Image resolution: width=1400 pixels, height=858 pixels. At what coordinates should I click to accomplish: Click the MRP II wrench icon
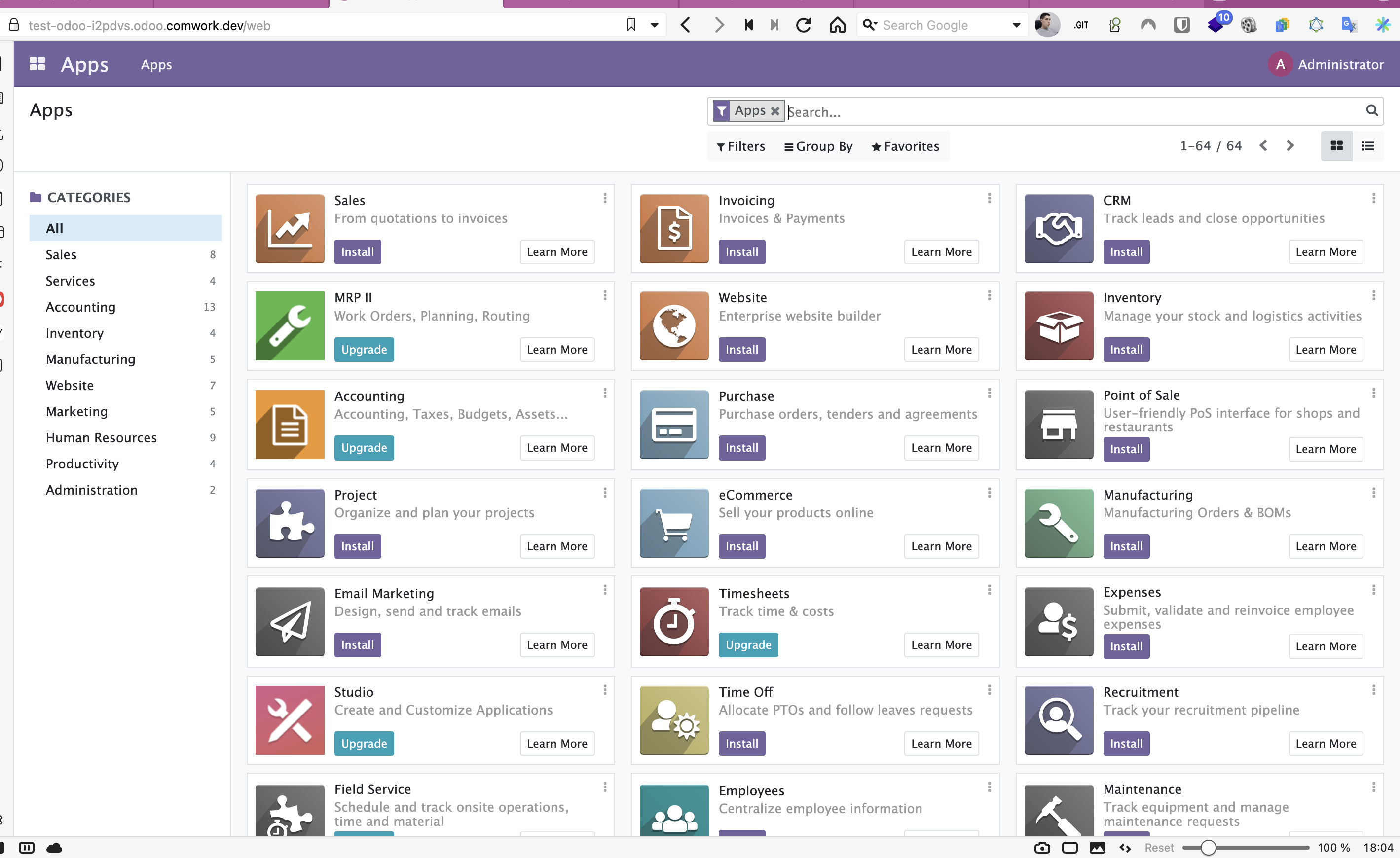tap(290, 326)
